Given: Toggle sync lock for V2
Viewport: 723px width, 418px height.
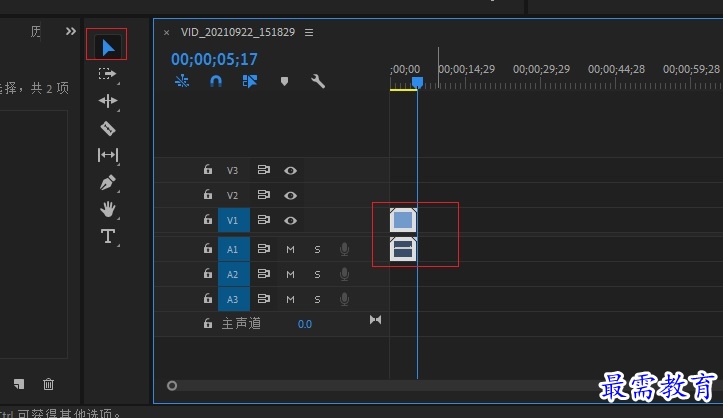Looking at the screenshot, I should pos(263,195).
